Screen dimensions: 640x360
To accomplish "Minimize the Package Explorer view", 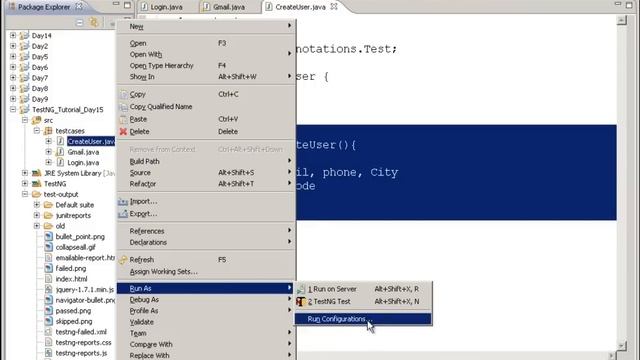I will pos(116,5).
